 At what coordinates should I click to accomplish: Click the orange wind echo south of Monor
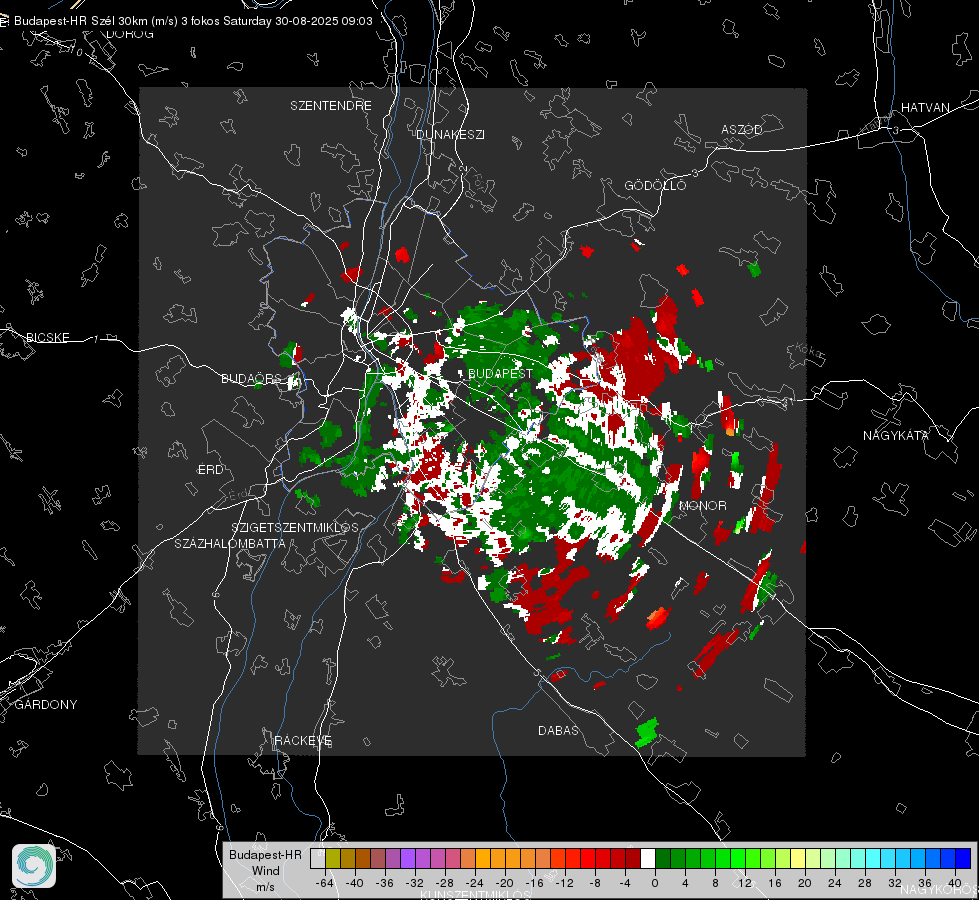(x=657, y=617)
